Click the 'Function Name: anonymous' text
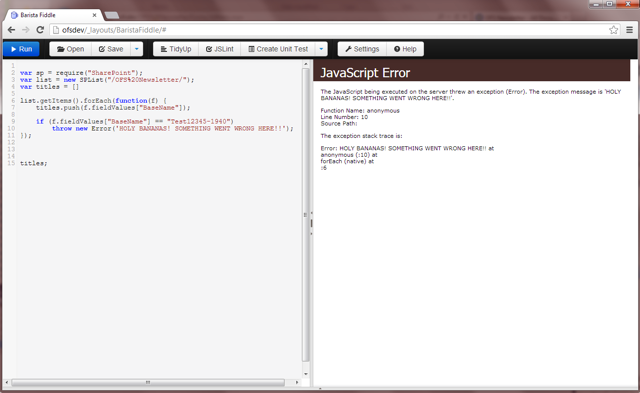 (360, 111)
